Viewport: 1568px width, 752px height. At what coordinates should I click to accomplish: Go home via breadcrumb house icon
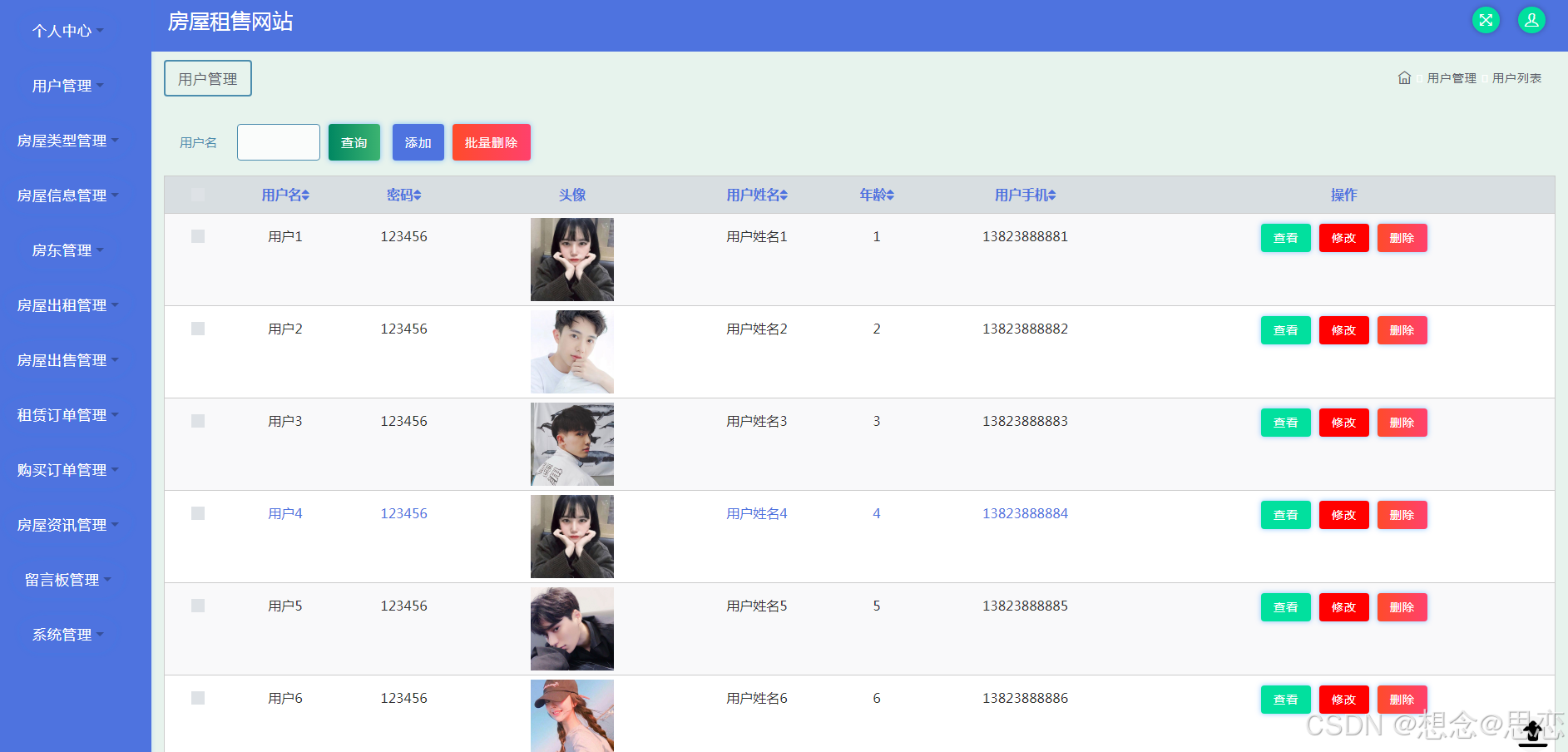click(1404, 77)
